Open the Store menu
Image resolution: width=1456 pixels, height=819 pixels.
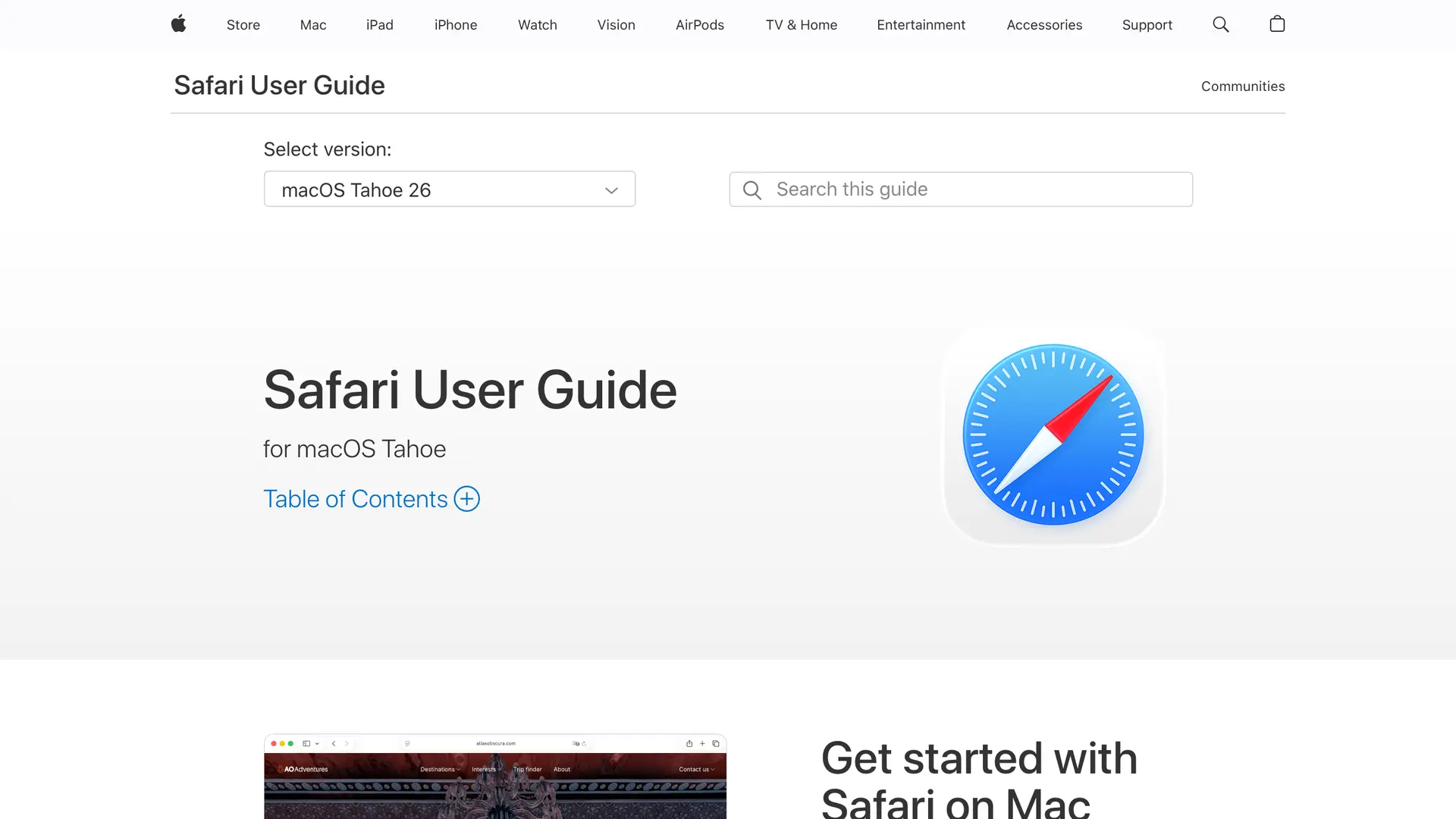(243, 25)
